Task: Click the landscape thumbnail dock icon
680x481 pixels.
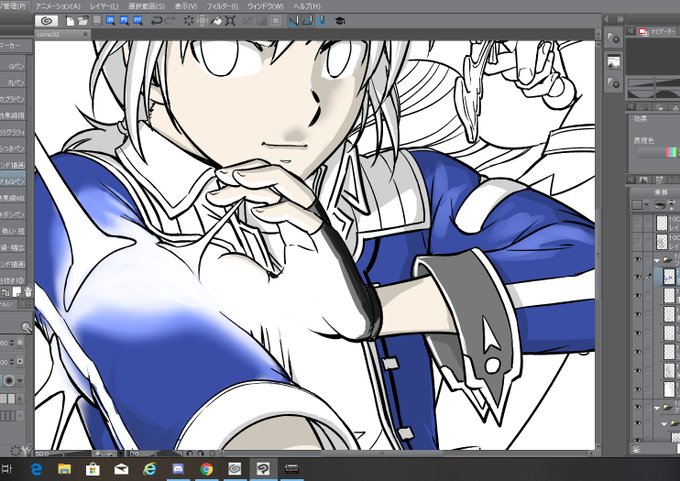Action: point(613,62)
